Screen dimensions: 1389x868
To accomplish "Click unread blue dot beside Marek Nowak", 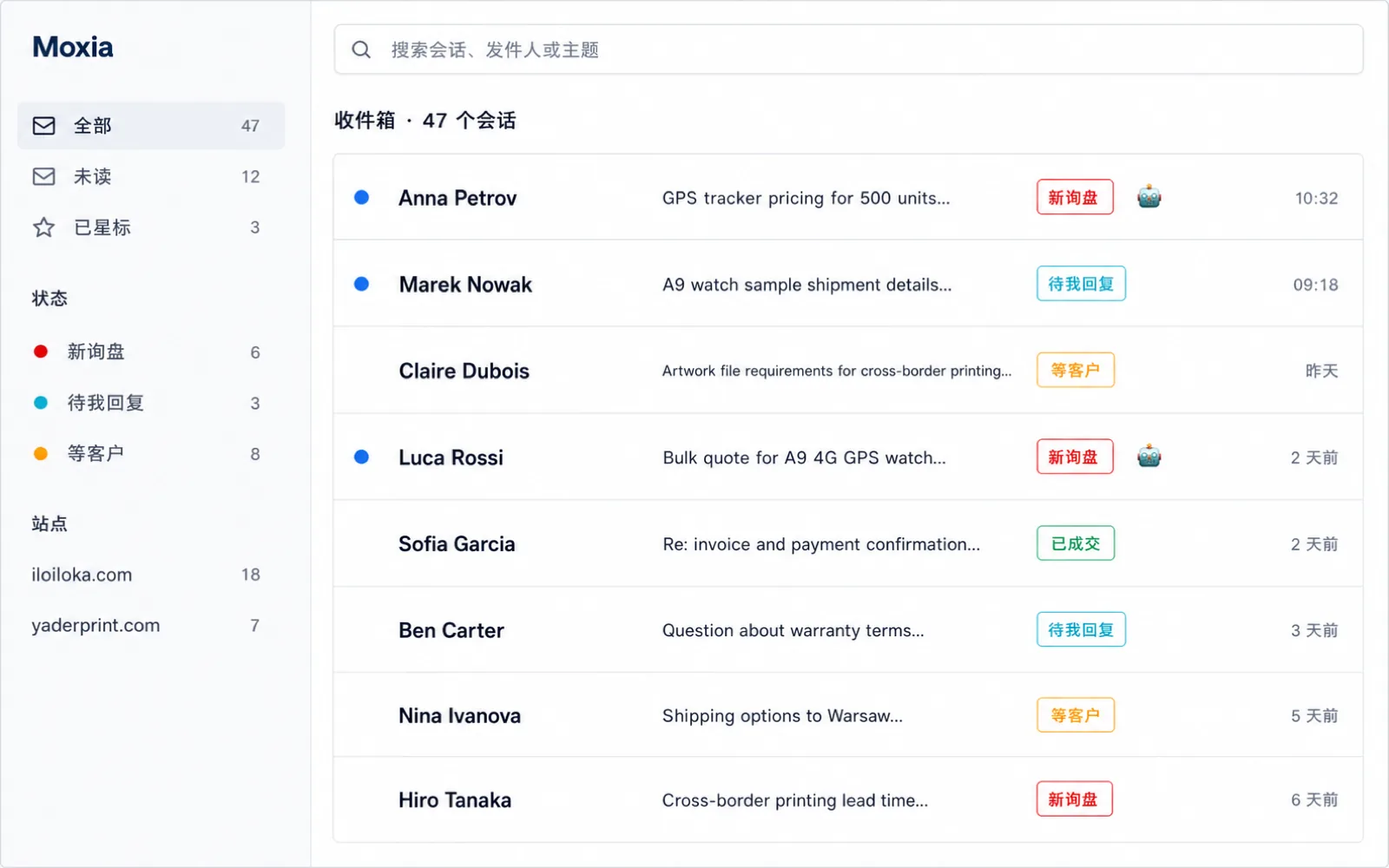I will 362,284.
